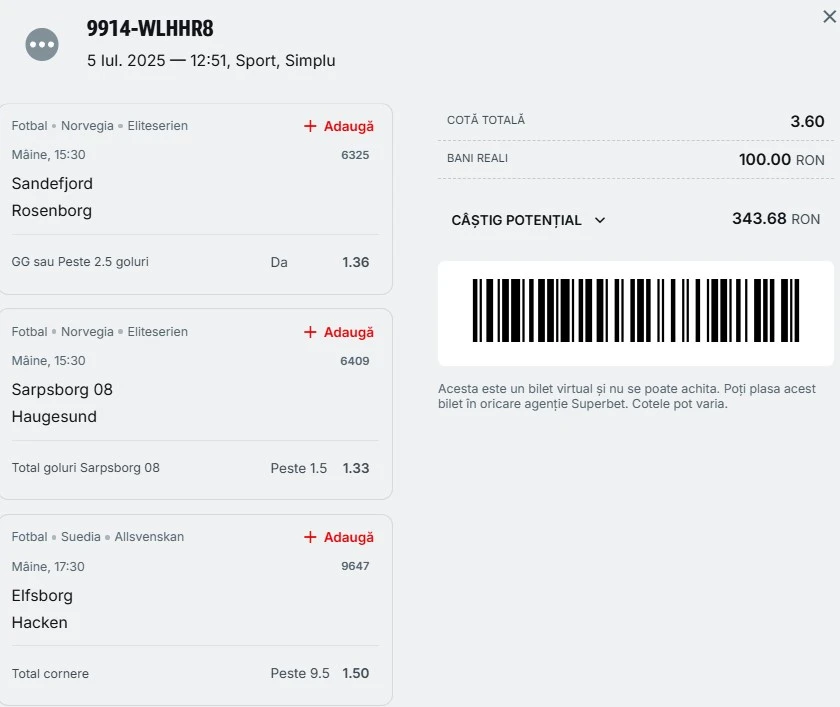Open the three-dots options menu icon
The height and width of the screenshot is (707, 840).
[42, 44]
